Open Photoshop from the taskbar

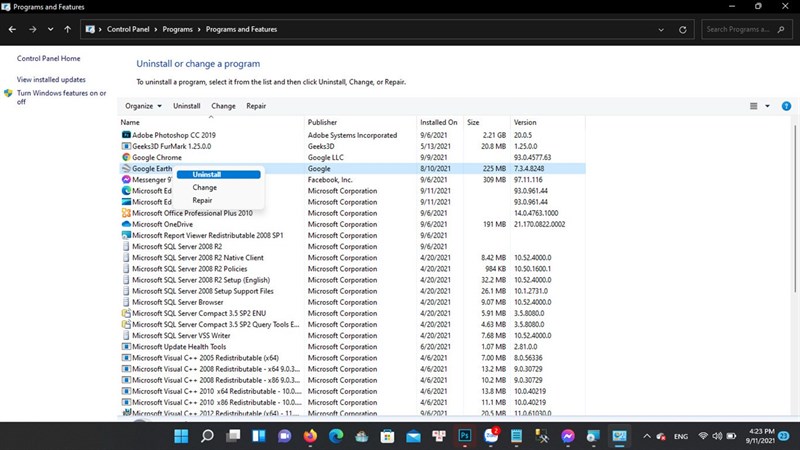click(x=464, y=436)
